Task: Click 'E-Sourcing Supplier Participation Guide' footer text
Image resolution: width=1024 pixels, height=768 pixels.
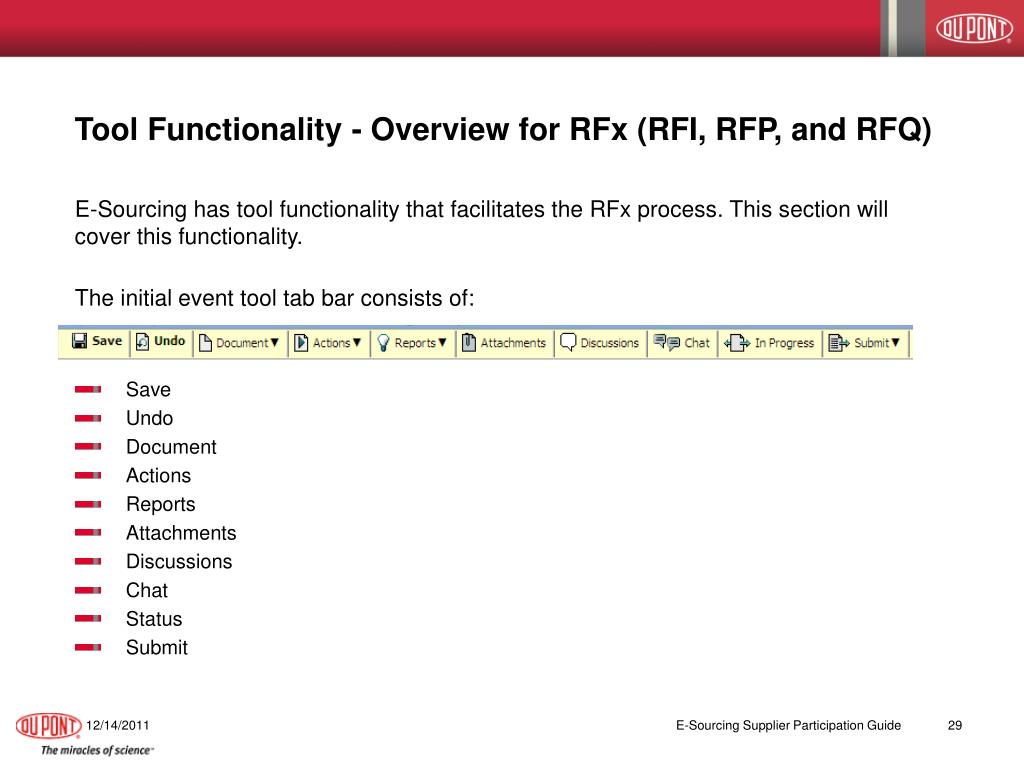Action: [x=788, y=726]
